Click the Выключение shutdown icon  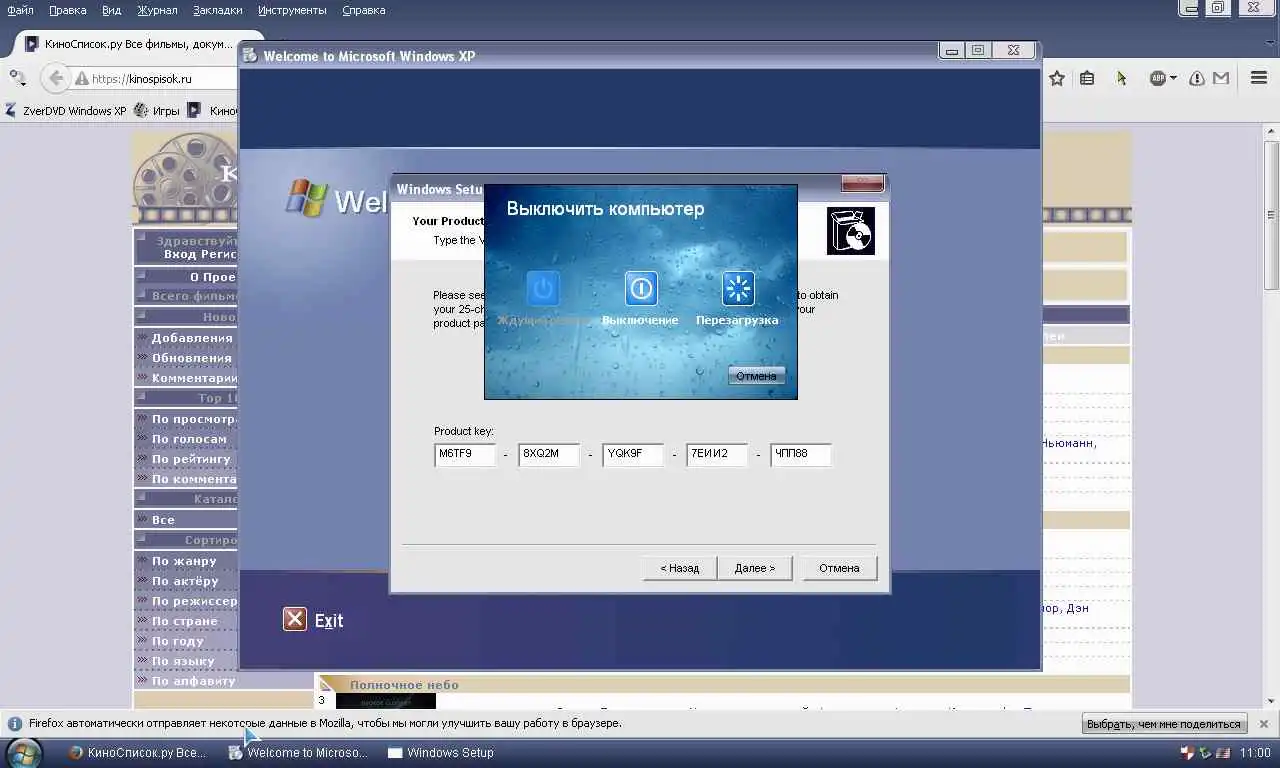641,289
